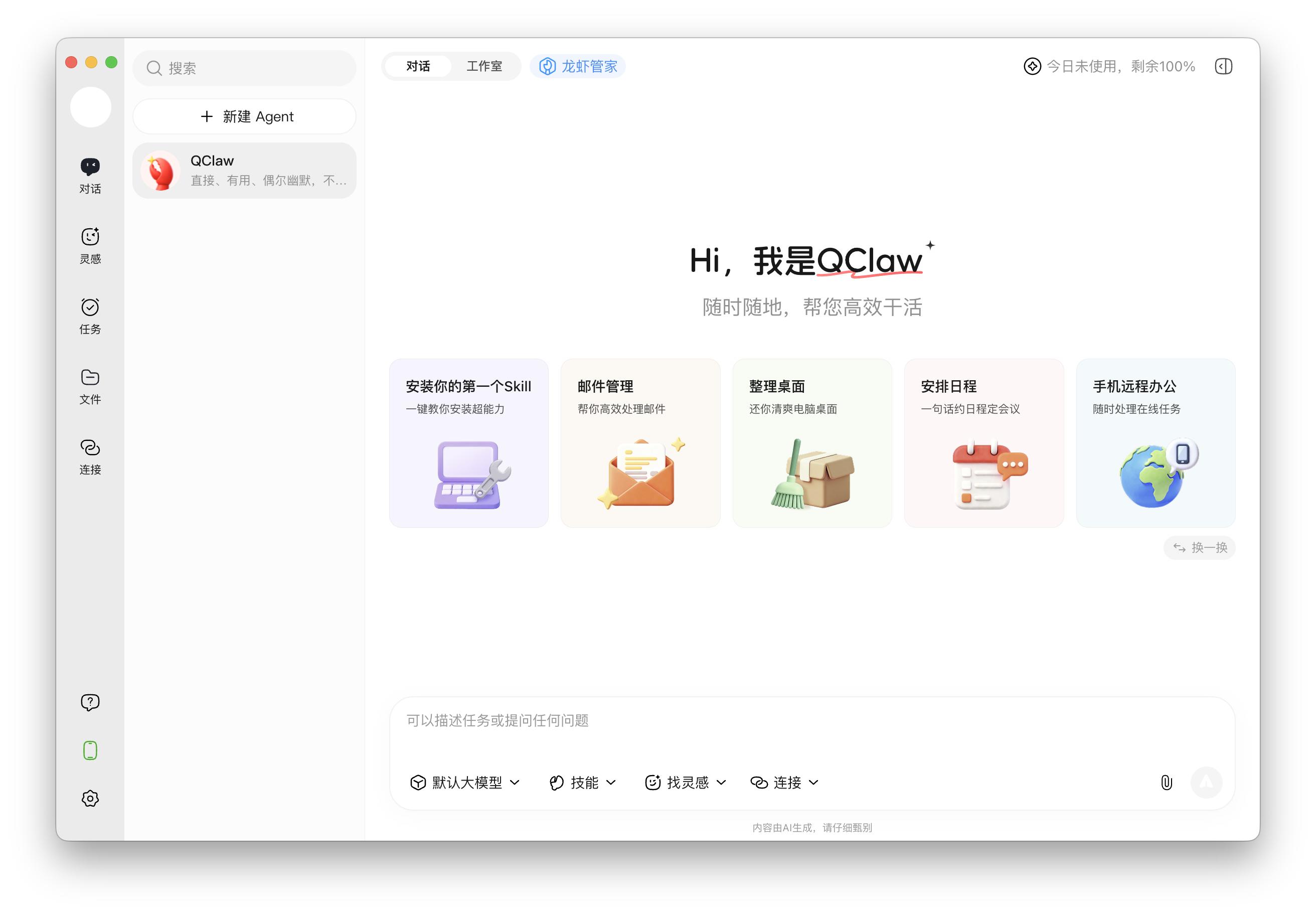Open the 找灵感 dropdown
This screenshot has height=915, width=1316.
686,782
